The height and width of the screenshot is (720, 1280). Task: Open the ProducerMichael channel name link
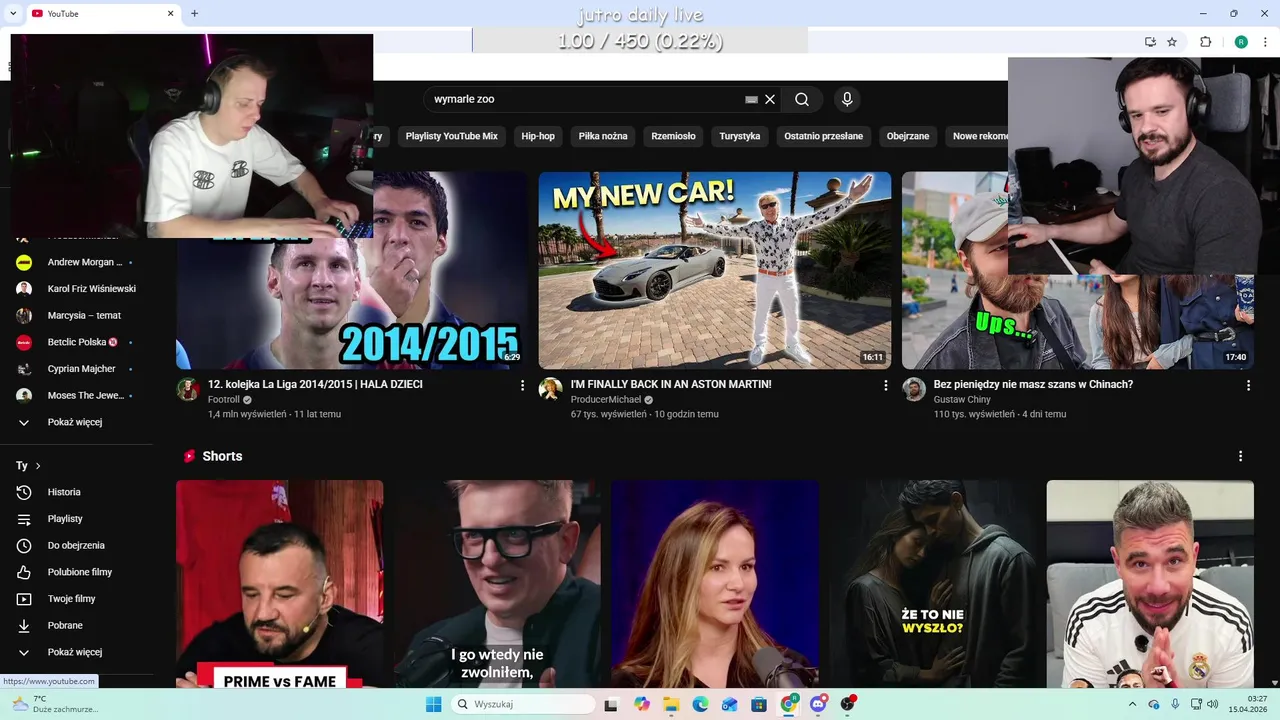click(x=606, y=400)
